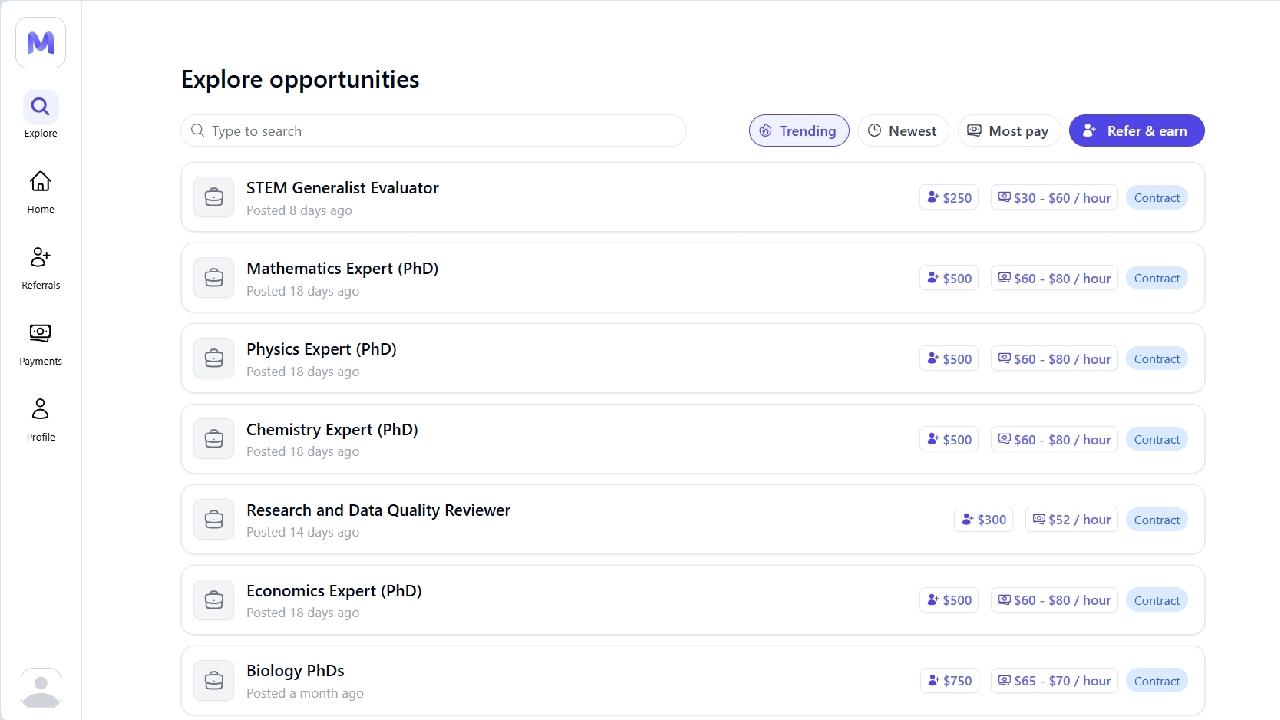Click the user avatar at the bottom left
Viewport: 1280px width, 720px height.
[41, 689]
